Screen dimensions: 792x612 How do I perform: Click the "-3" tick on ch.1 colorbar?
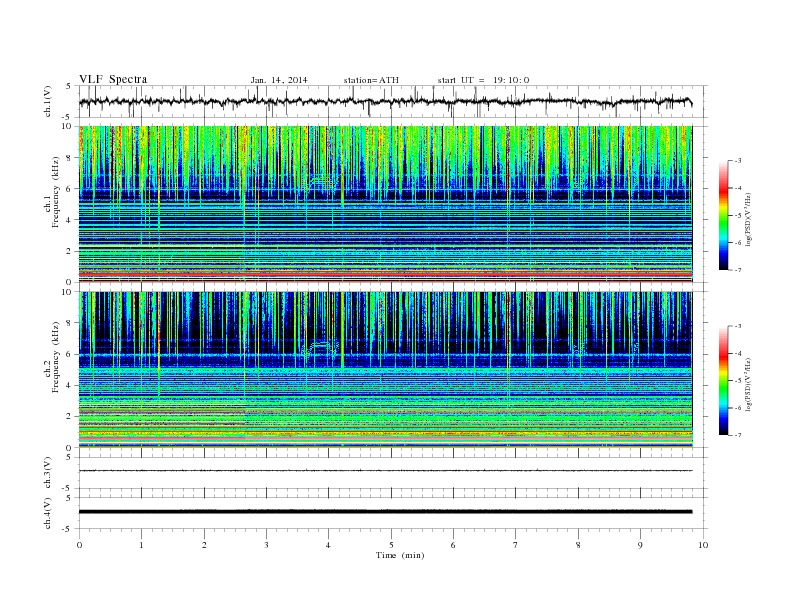pyautogui.click(x=738, y=161)
